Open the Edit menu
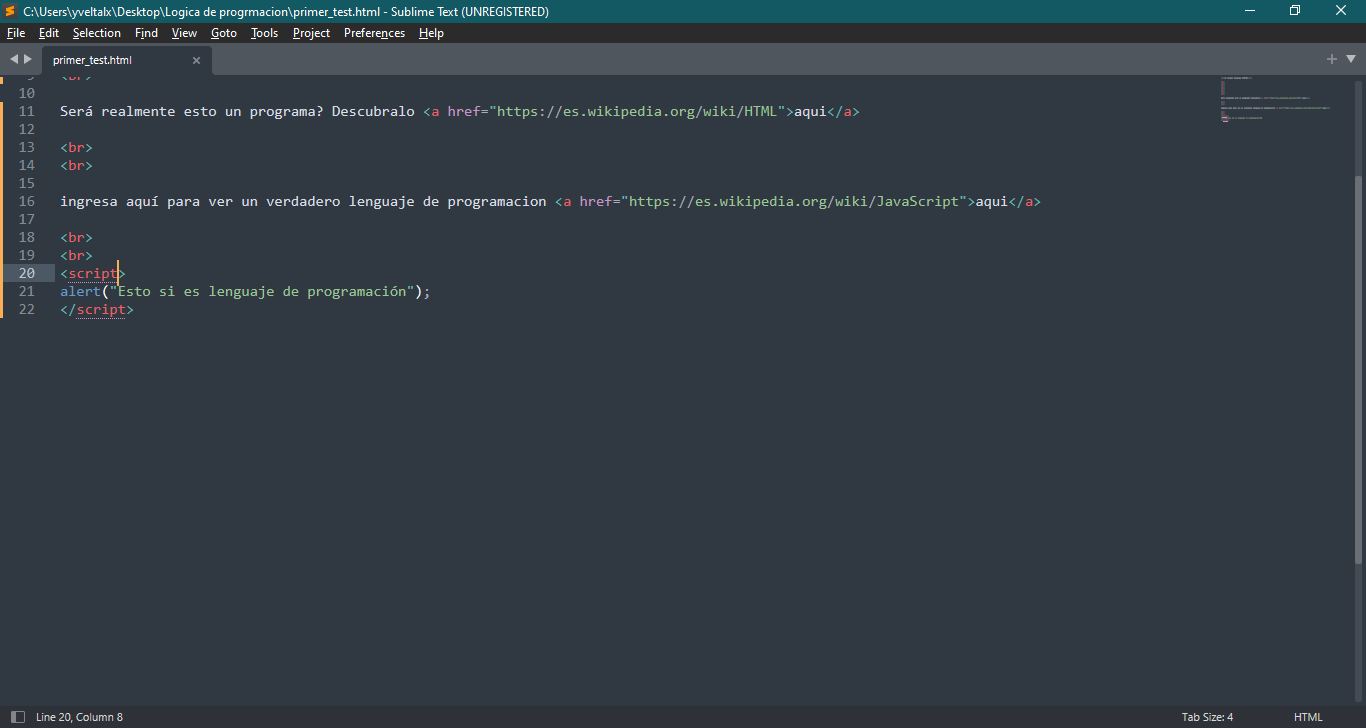This screenshot has width=1366, height=728. [49, 33]
